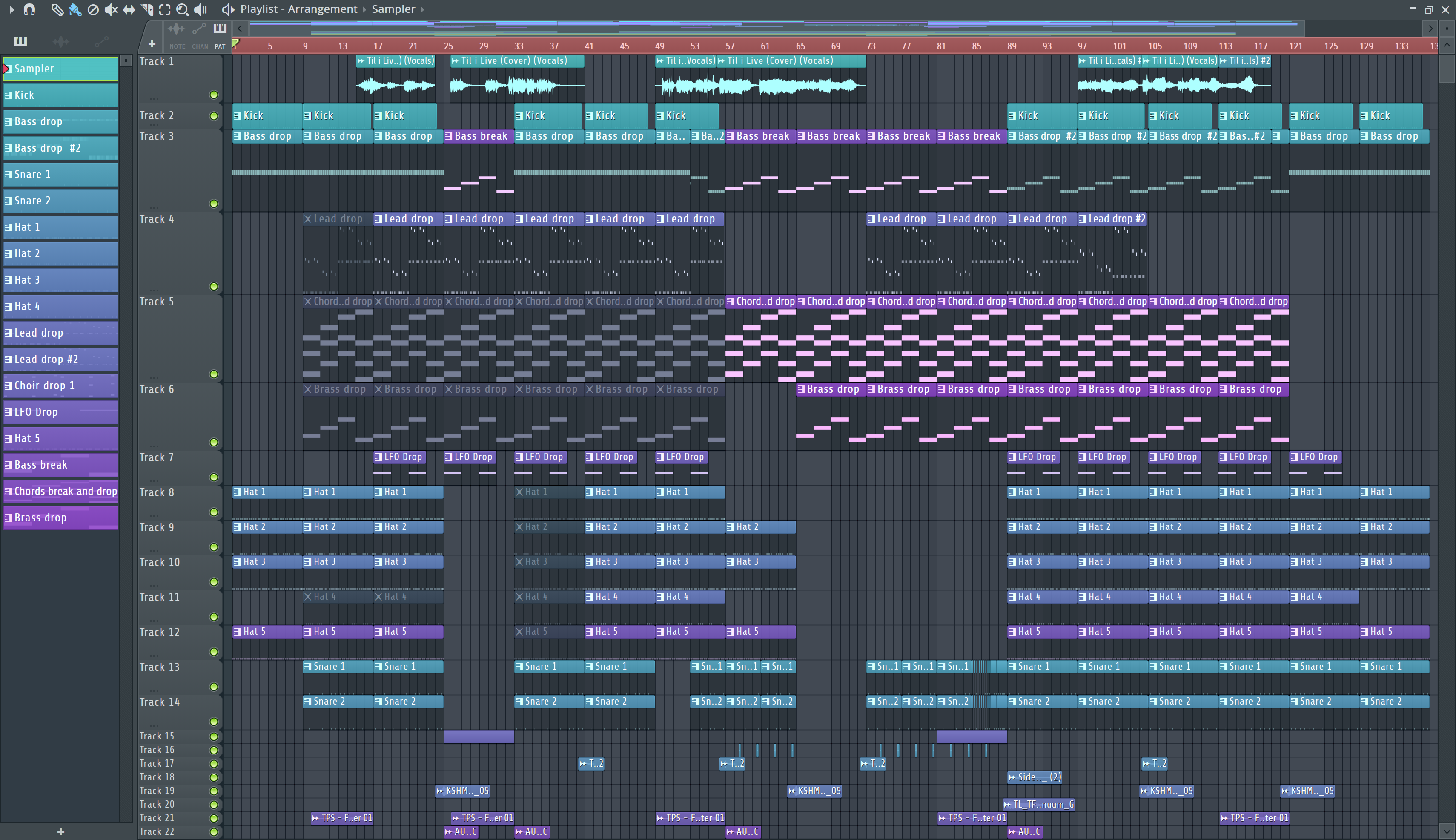1456x840 pixels.
Task: Select the Choir drop 1 pattern in picker
Action: 60,385
